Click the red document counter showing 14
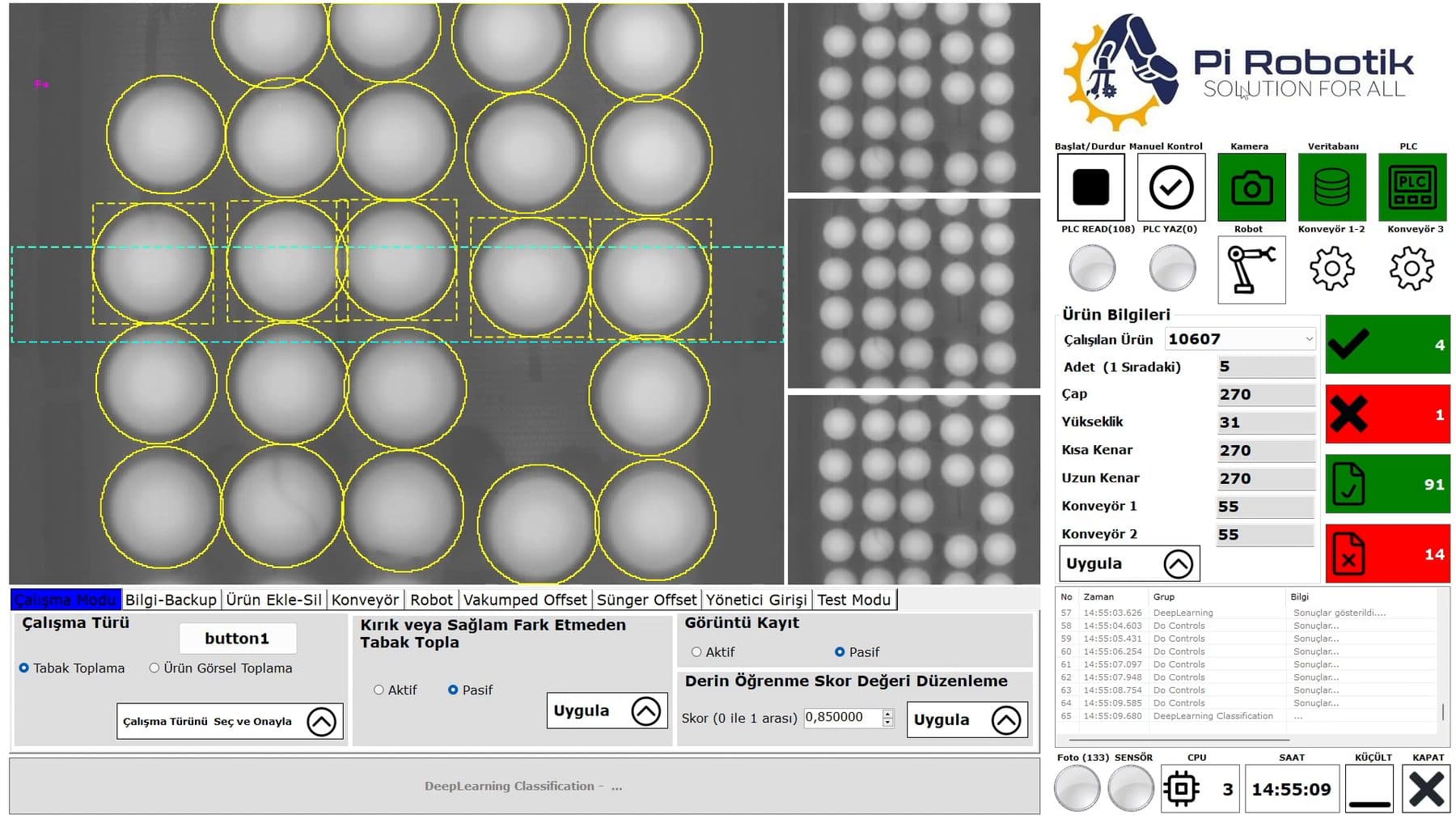 1387,554
